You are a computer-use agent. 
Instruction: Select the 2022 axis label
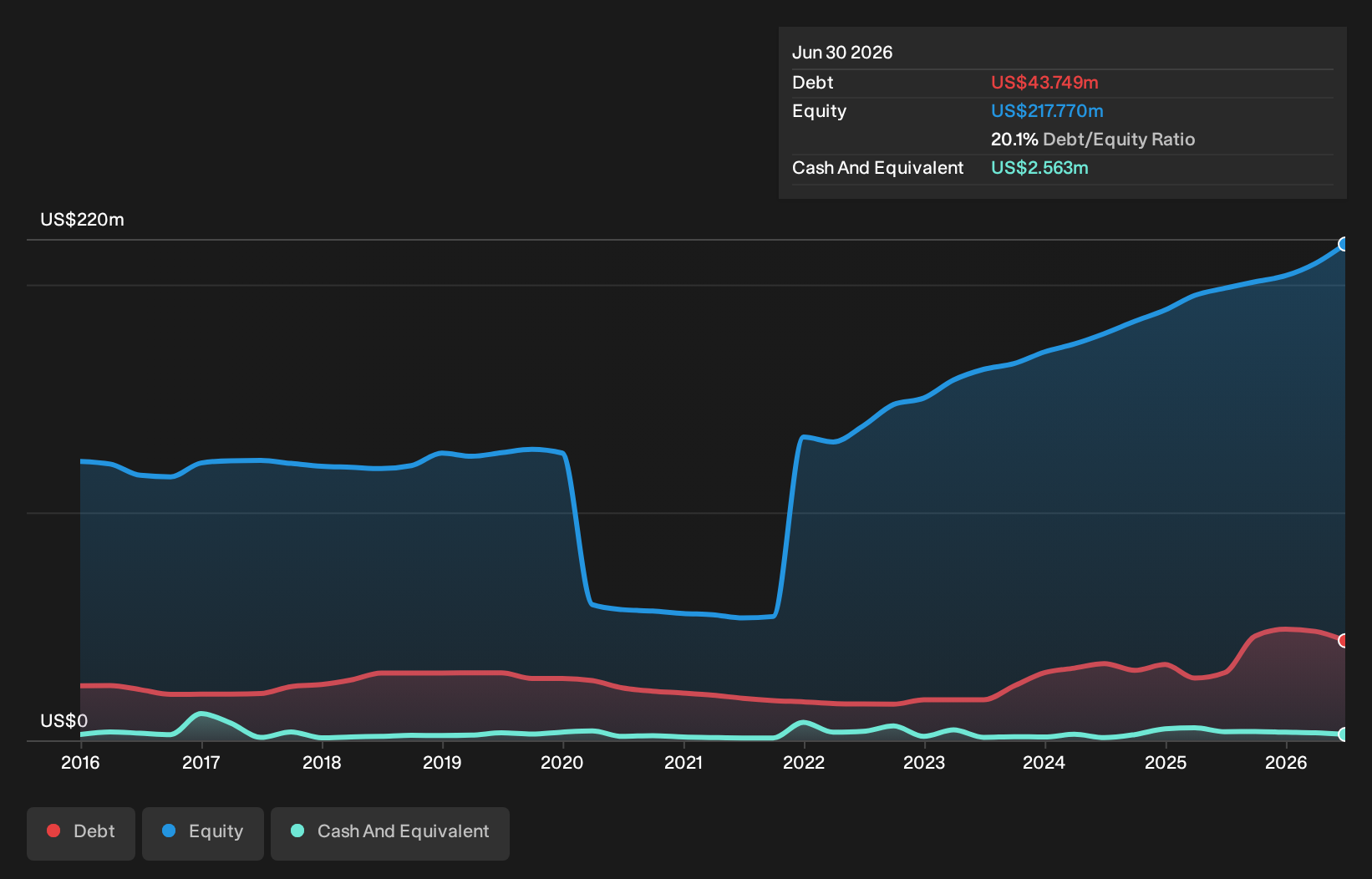pos(804,763)
